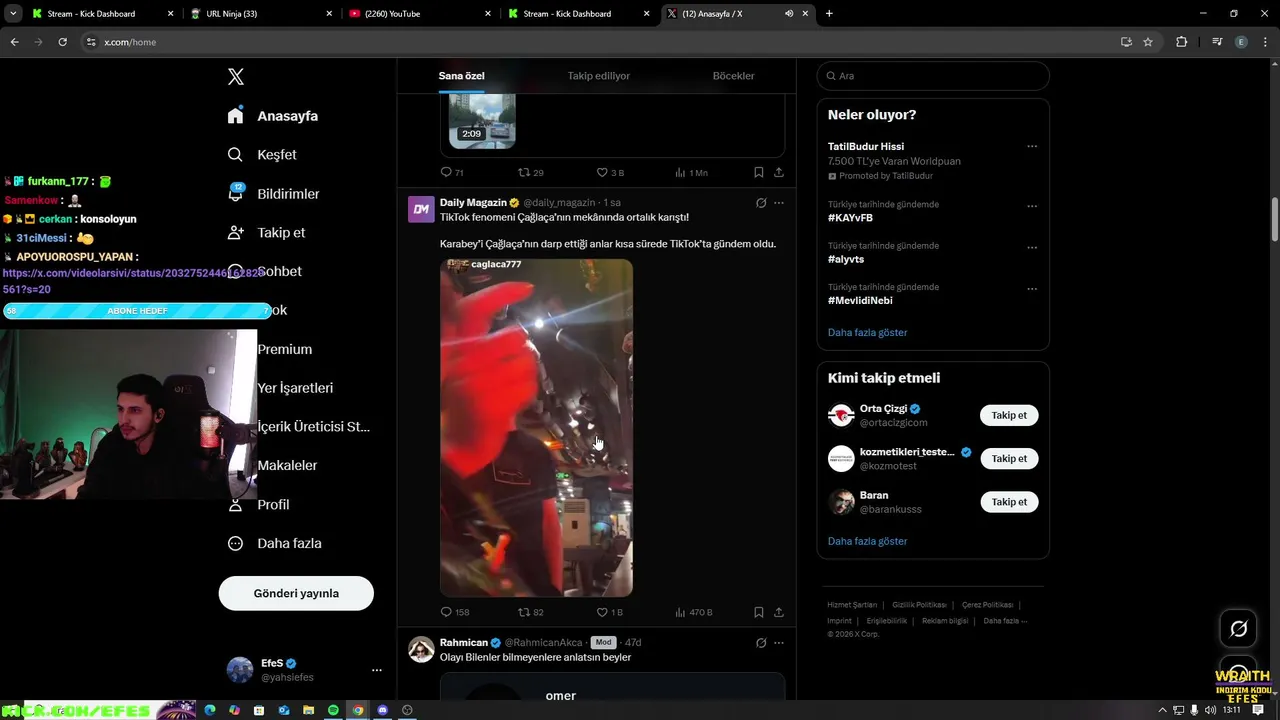
Task: Open Yer İşaretleri bookmarks
Action: point(295,388)
